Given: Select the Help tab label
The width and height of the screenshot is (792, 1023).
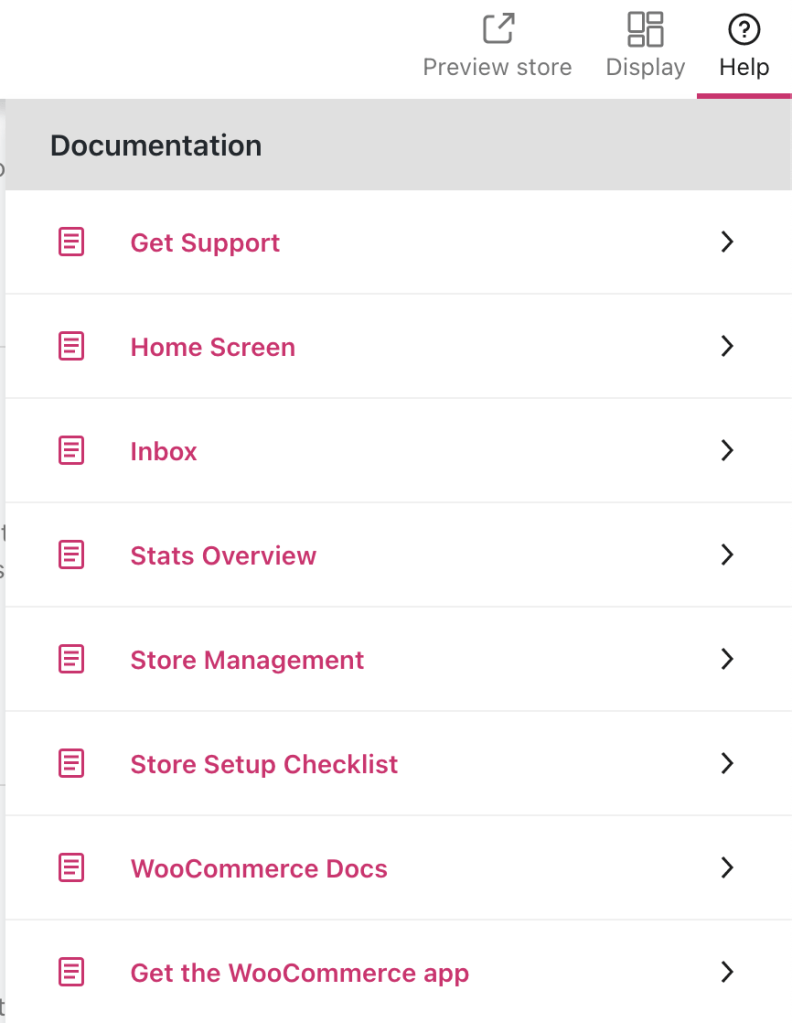Looking at the screenshot, I should coord(744,68).
